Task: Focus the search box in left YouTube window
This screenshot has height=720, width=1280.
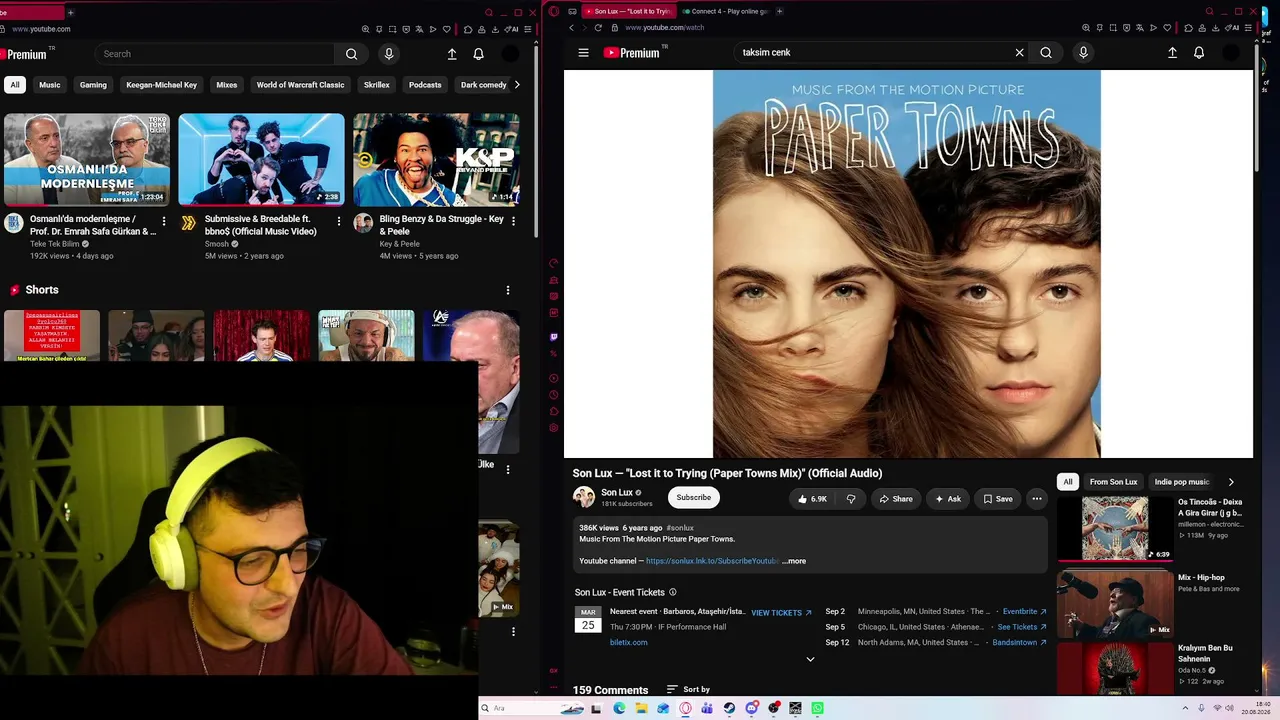Action: [215, 54]
